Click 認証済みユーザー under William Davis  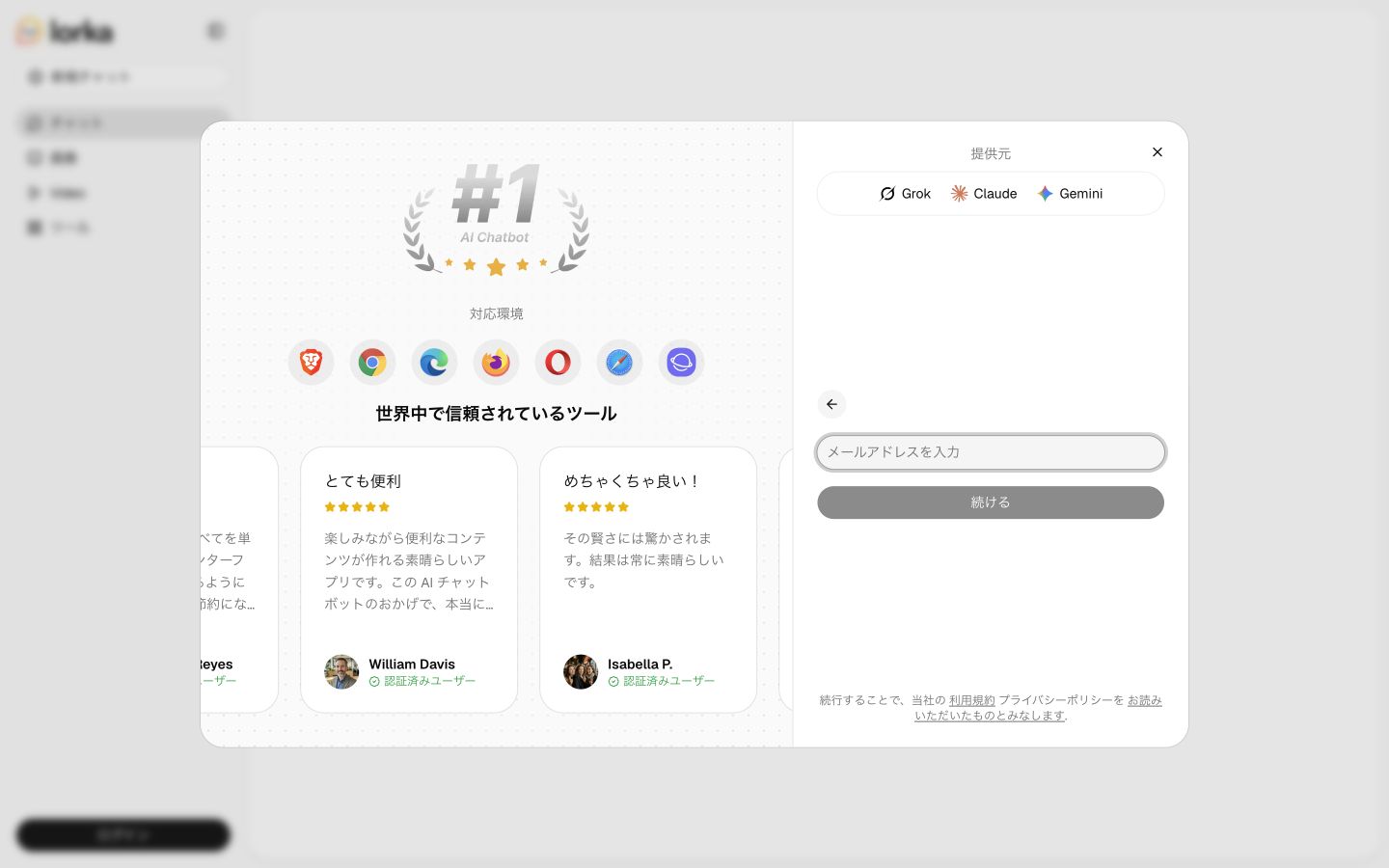pos(430,681)
